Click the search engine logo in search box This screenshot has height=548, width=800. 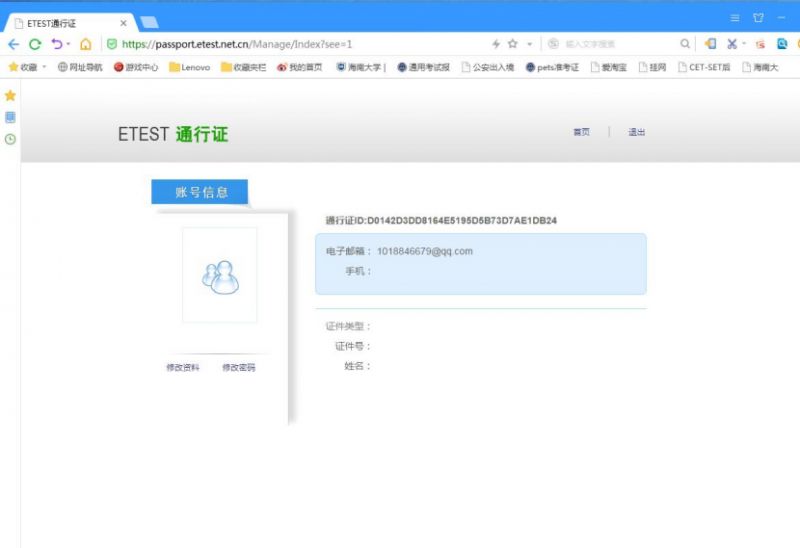point(553,44)
